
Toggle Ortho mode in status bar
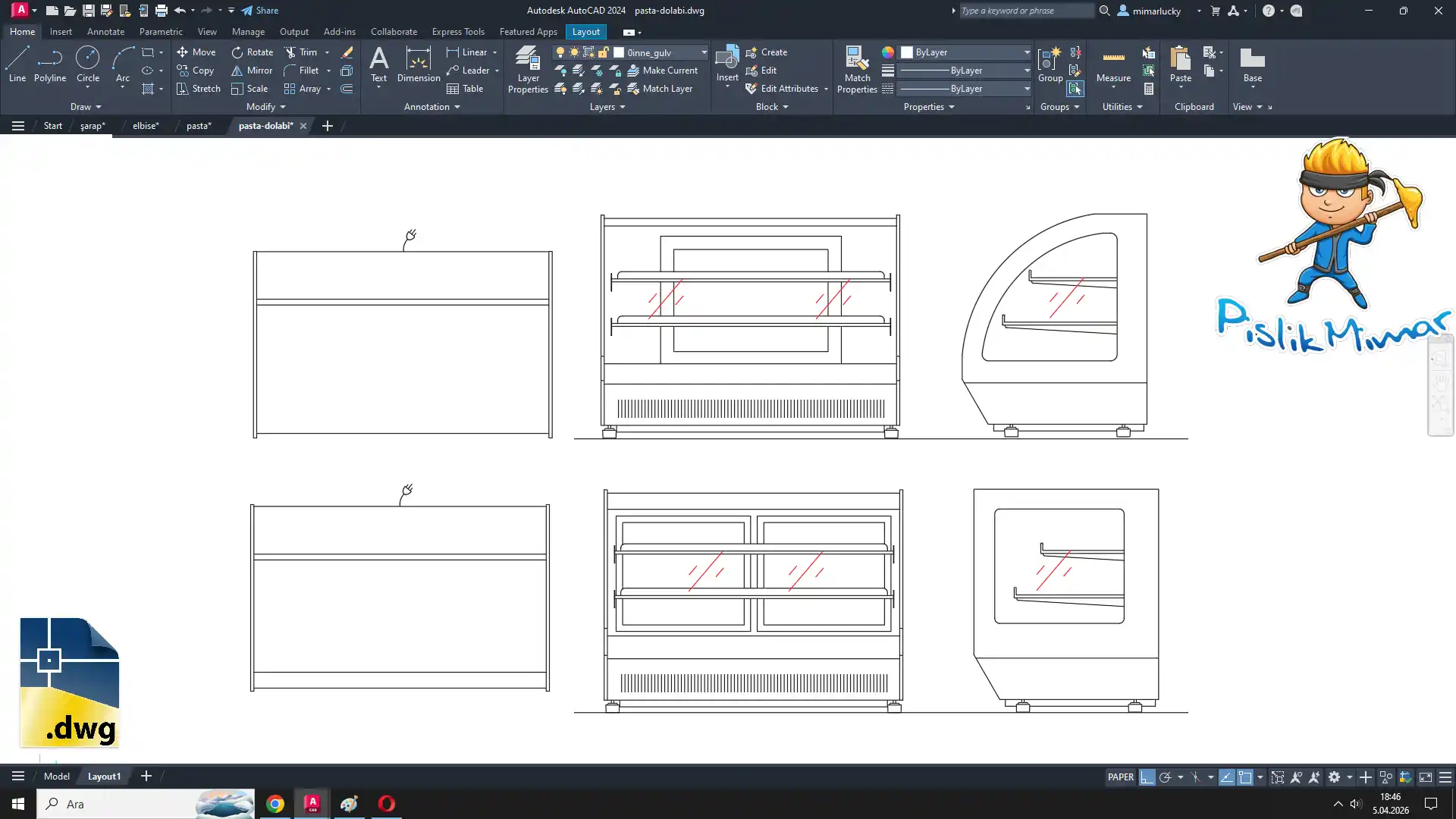pyautogui.click(x=1147, y=777)
